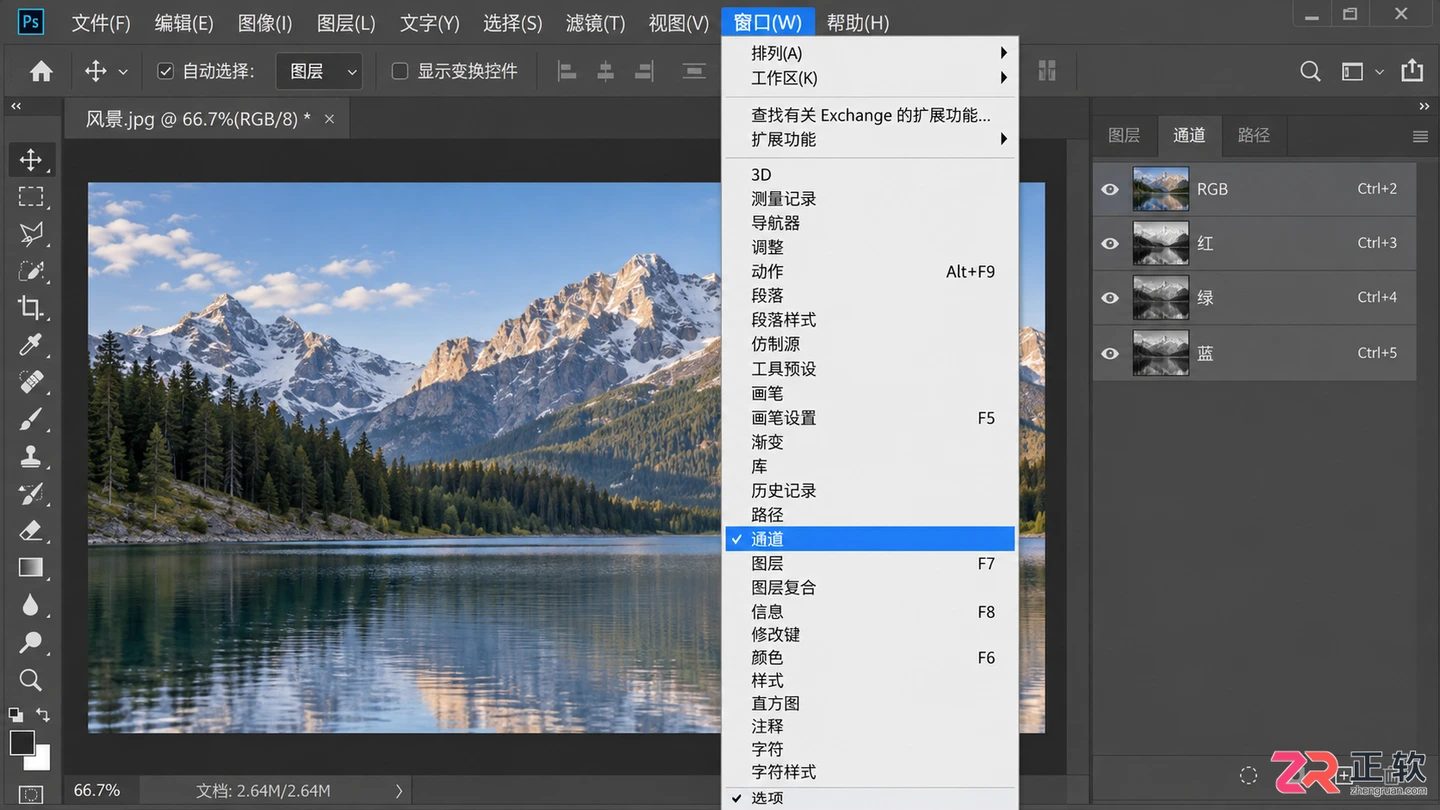
Task: Open the 帮助(H) menu
Action: coord(858,22)
